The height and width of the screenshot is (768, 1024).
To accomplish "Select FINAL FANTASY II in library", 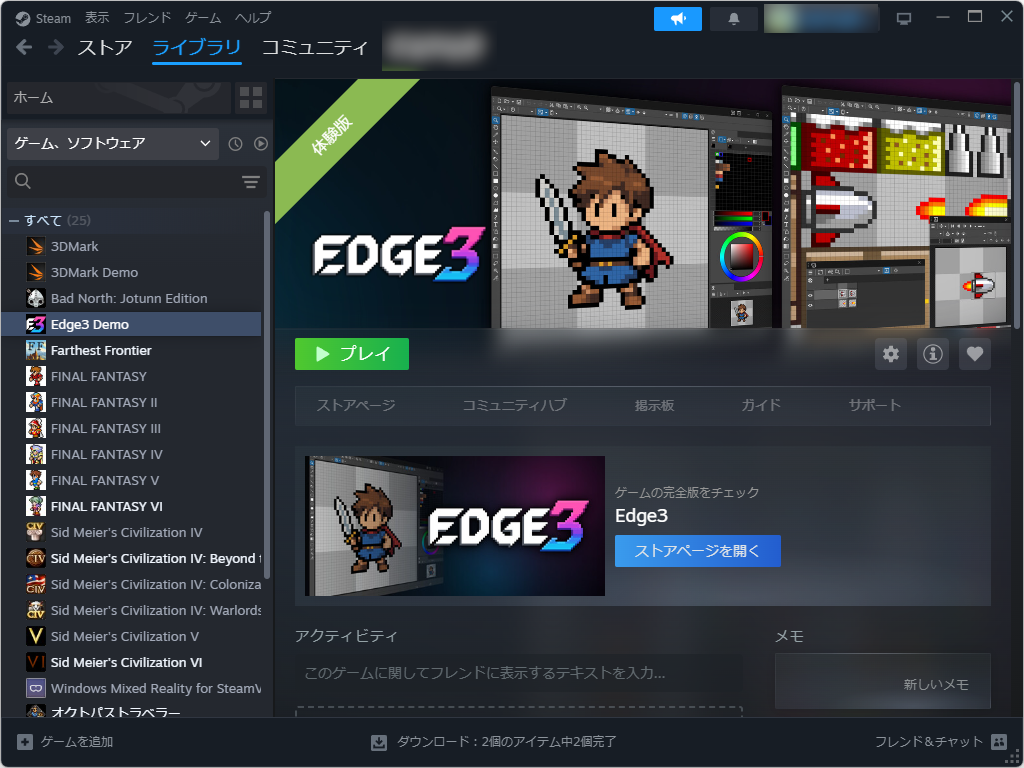I will coord(104,402).
